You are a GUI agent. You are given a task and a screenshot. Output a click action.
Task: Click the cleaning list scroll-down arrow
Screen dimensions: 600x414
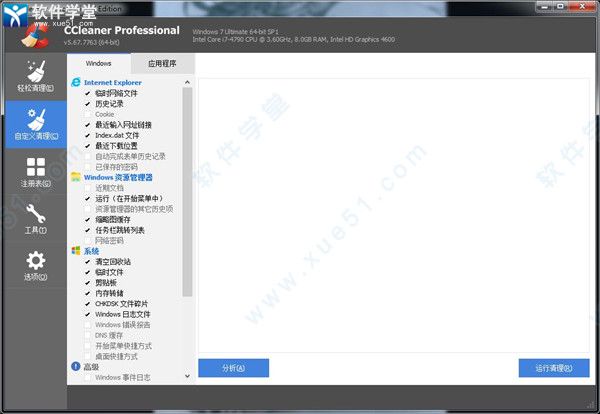coord(187,376)
